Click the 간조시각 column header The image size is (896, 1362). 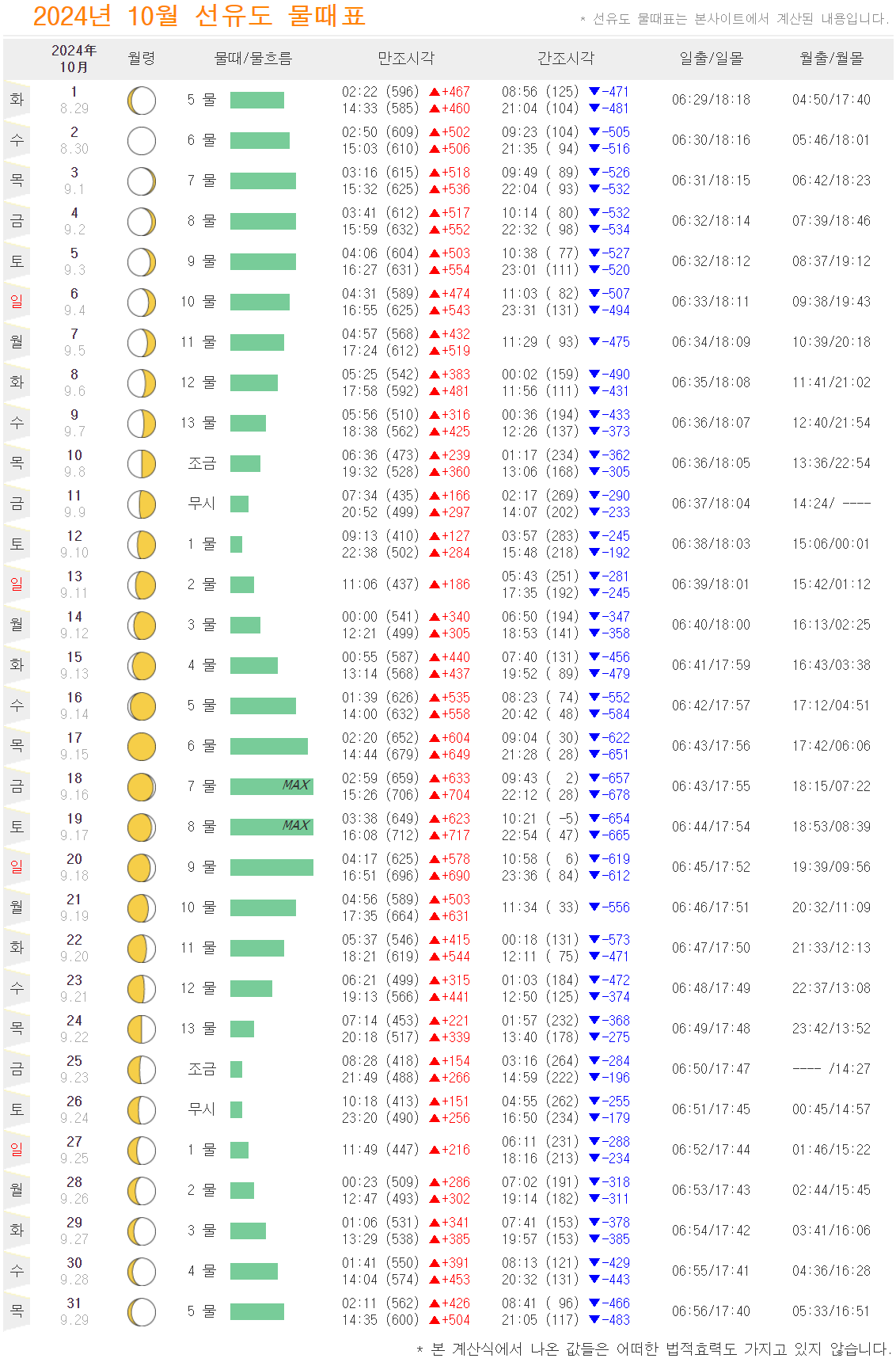tap(566, 59)
